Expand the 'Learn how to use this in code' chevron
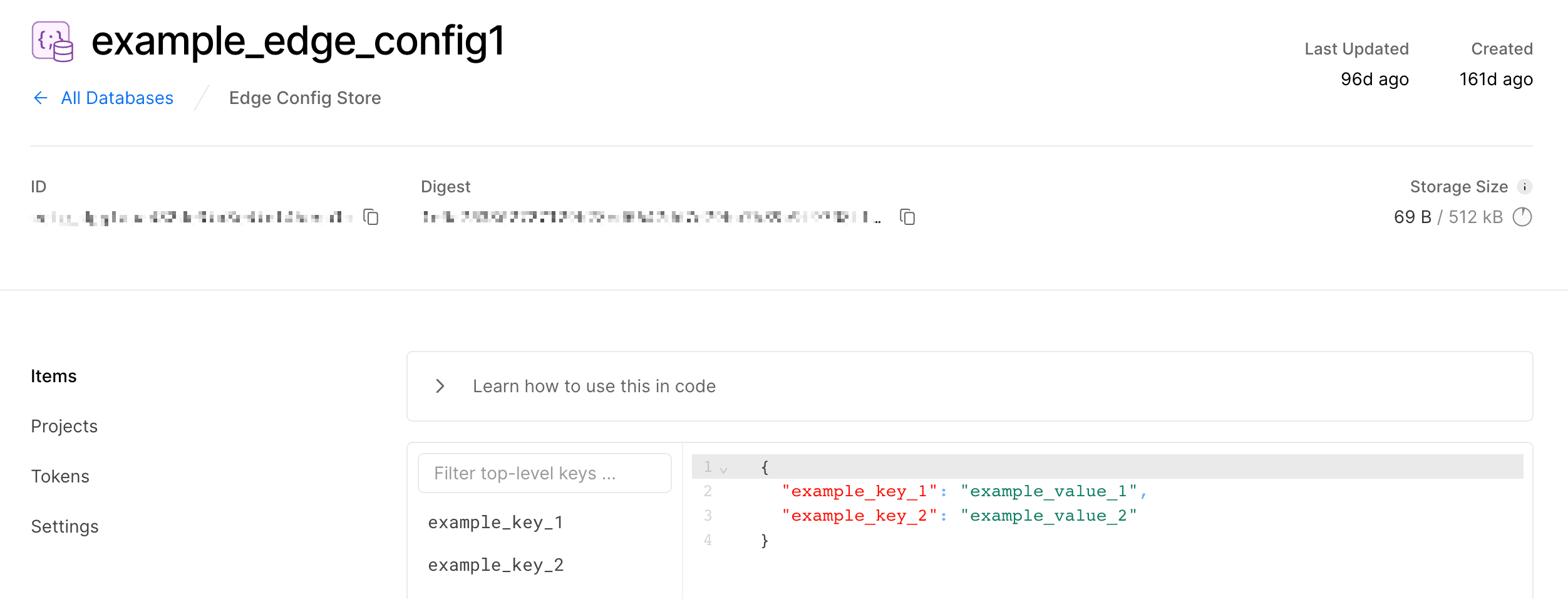Screen dimensions: 1568x599 [x=440, y=386]
